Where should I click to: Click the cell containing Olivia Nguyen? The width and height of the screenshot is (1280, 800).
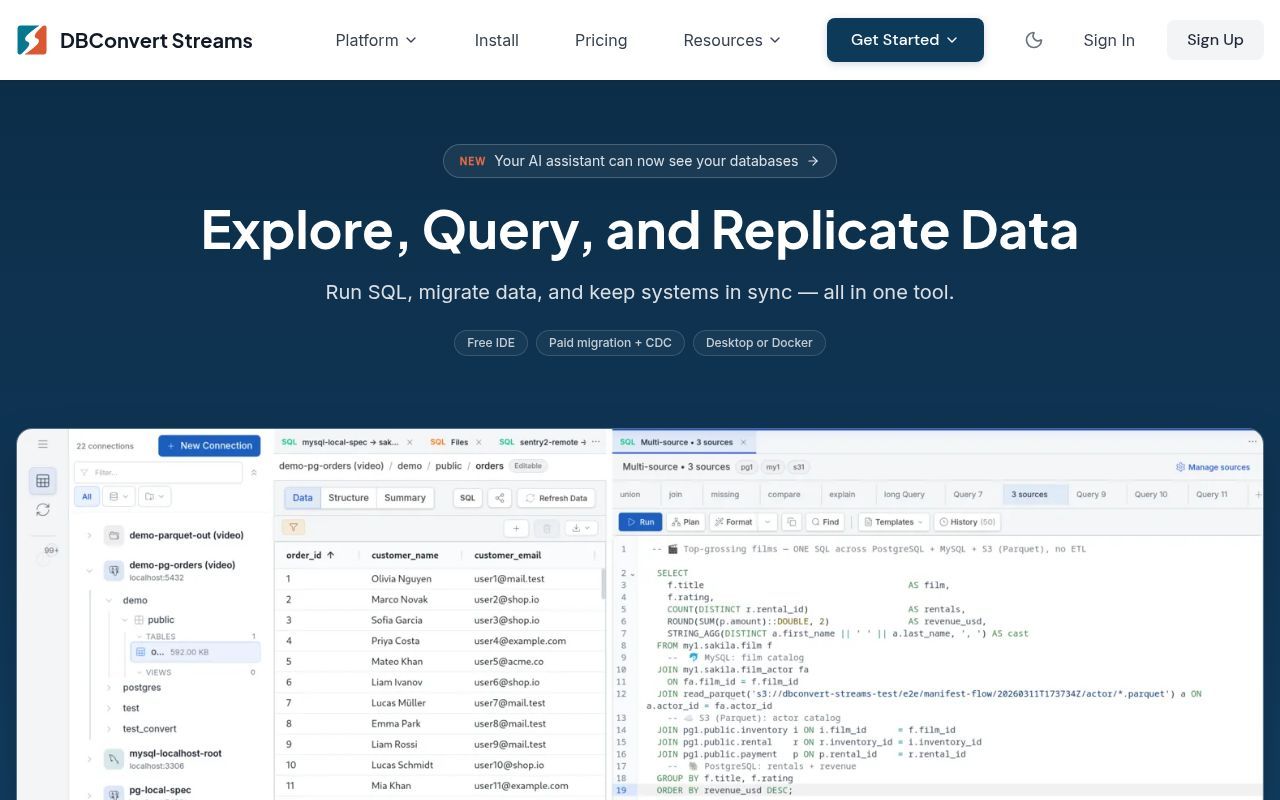(x=402, y=579)
